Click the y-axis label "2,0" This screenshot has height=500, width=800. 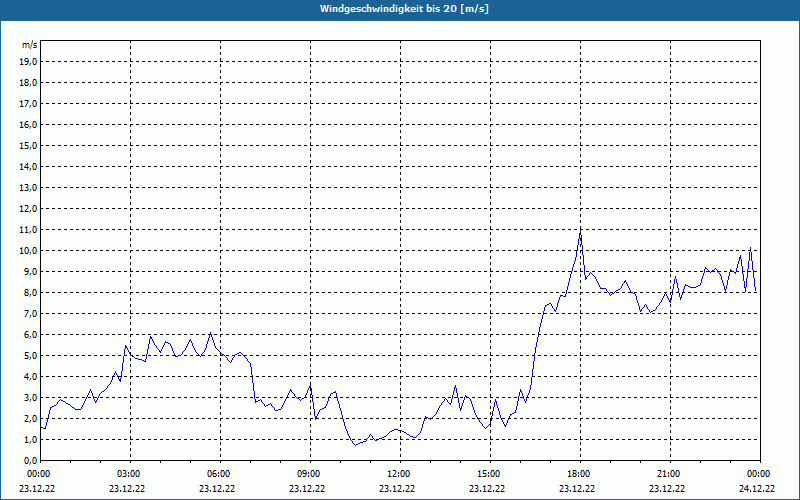pos(31,418)
